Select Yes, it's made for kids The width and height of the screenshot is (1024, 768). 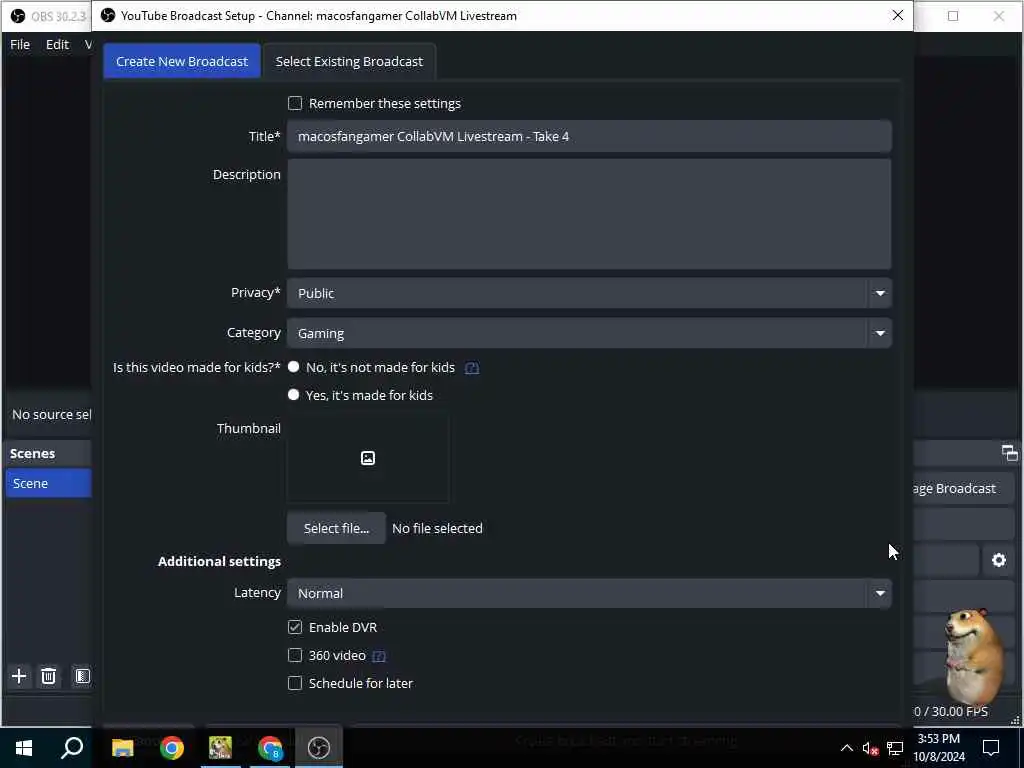point(294,394)
